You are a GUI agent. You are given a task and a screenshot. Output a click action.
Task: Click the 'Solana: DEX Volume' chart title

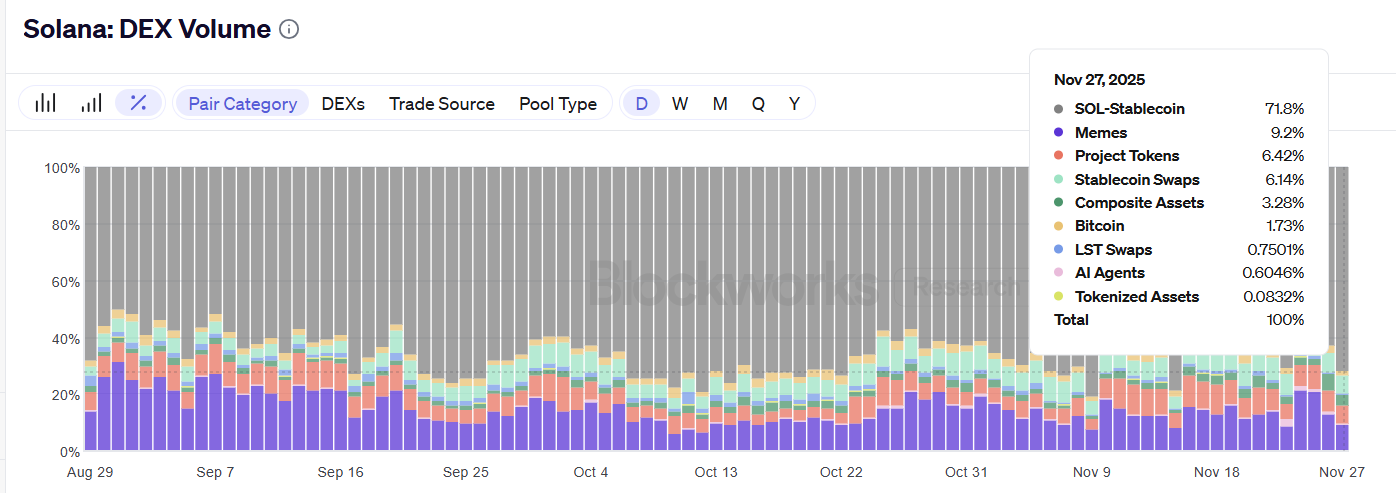coord(147,30)
